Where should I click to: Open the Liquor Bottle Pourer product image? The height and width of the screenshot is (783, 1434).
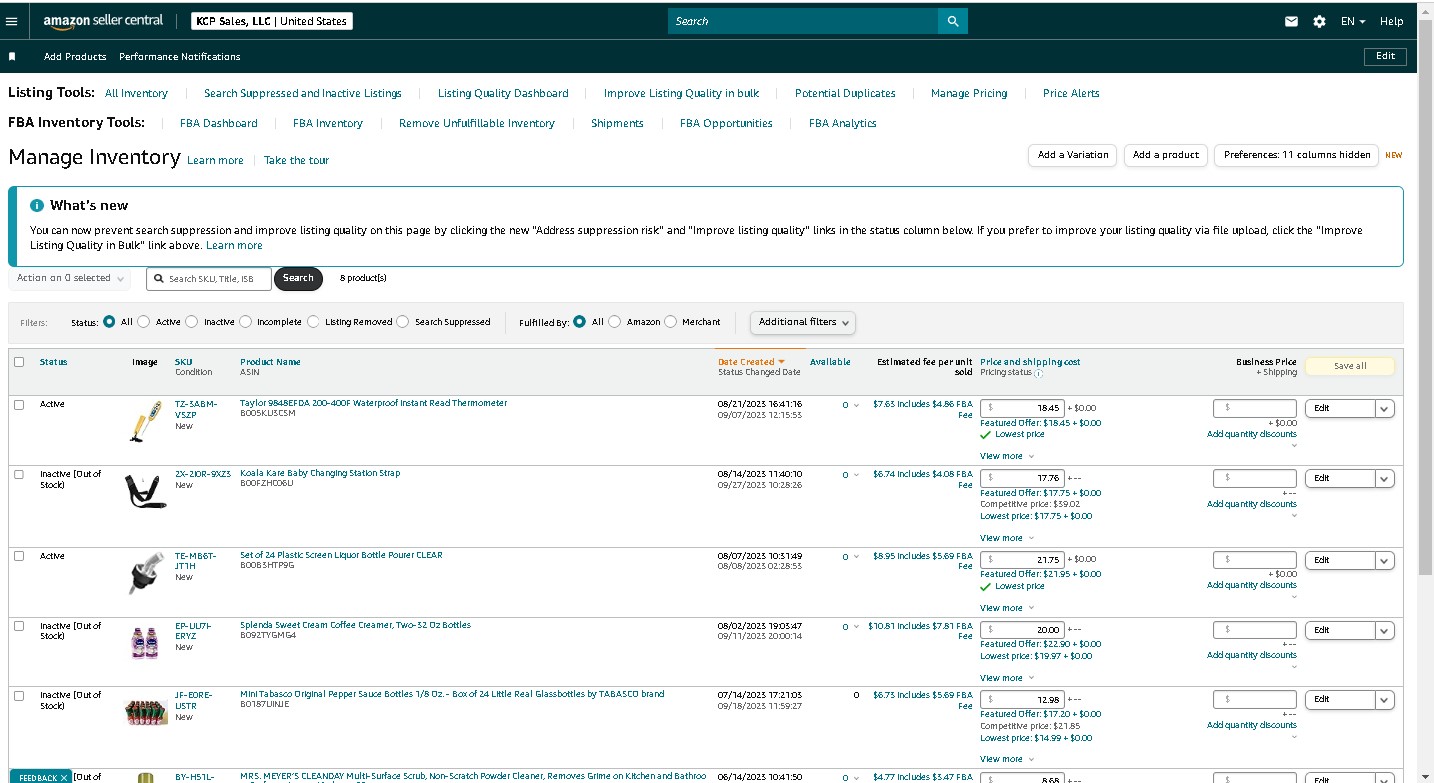(144, 571)
